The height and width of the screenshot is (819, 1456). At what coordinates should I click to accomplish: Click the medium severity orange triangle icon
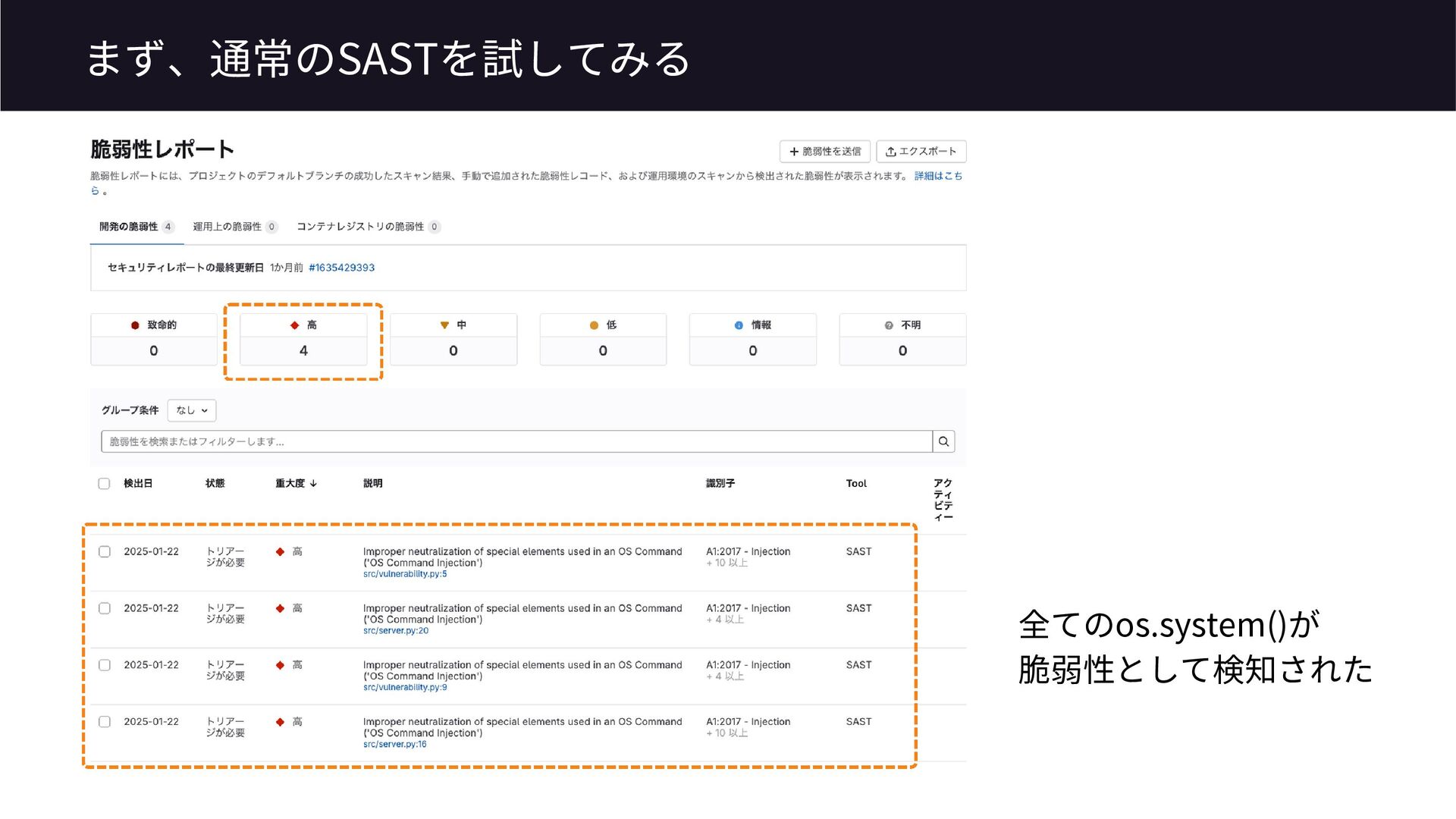click(444, 325)
